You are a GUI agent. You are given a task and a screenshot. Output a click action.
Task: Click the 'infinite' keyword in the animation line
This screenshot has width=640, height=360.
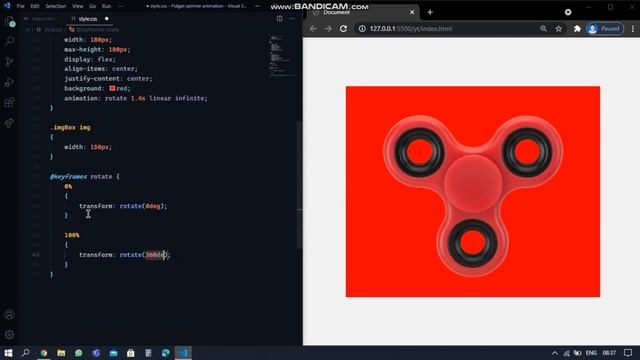[189, 98]
